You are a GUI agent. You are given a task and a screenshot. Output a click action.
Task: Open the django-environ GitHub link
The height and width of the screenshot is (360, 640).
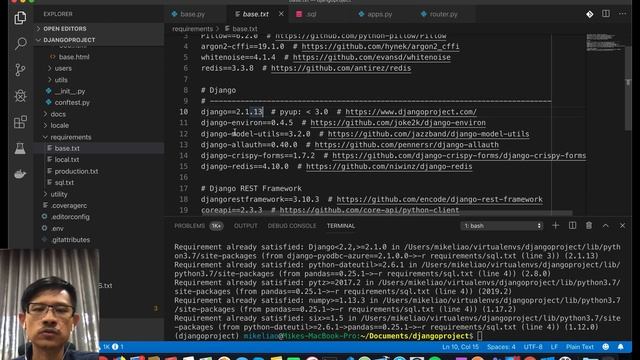point(398,123)
